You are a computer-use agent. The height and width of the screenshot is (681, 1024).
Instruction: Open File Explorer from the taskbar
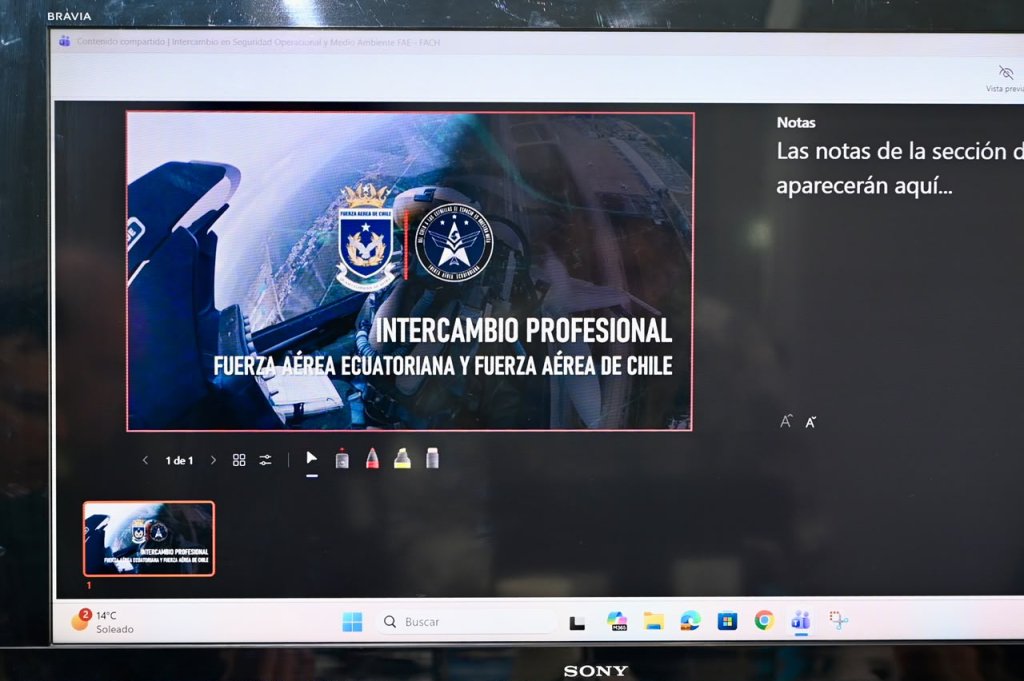coord(654,621)
